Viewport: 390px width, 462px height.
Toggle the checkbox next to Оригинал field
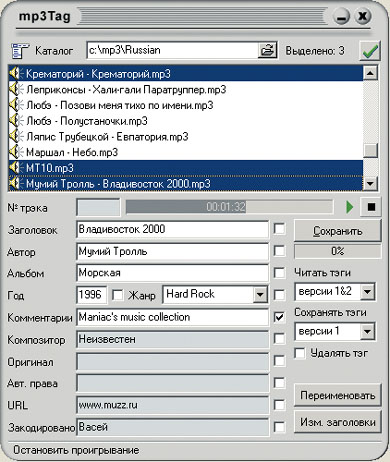tap(279, 361)
